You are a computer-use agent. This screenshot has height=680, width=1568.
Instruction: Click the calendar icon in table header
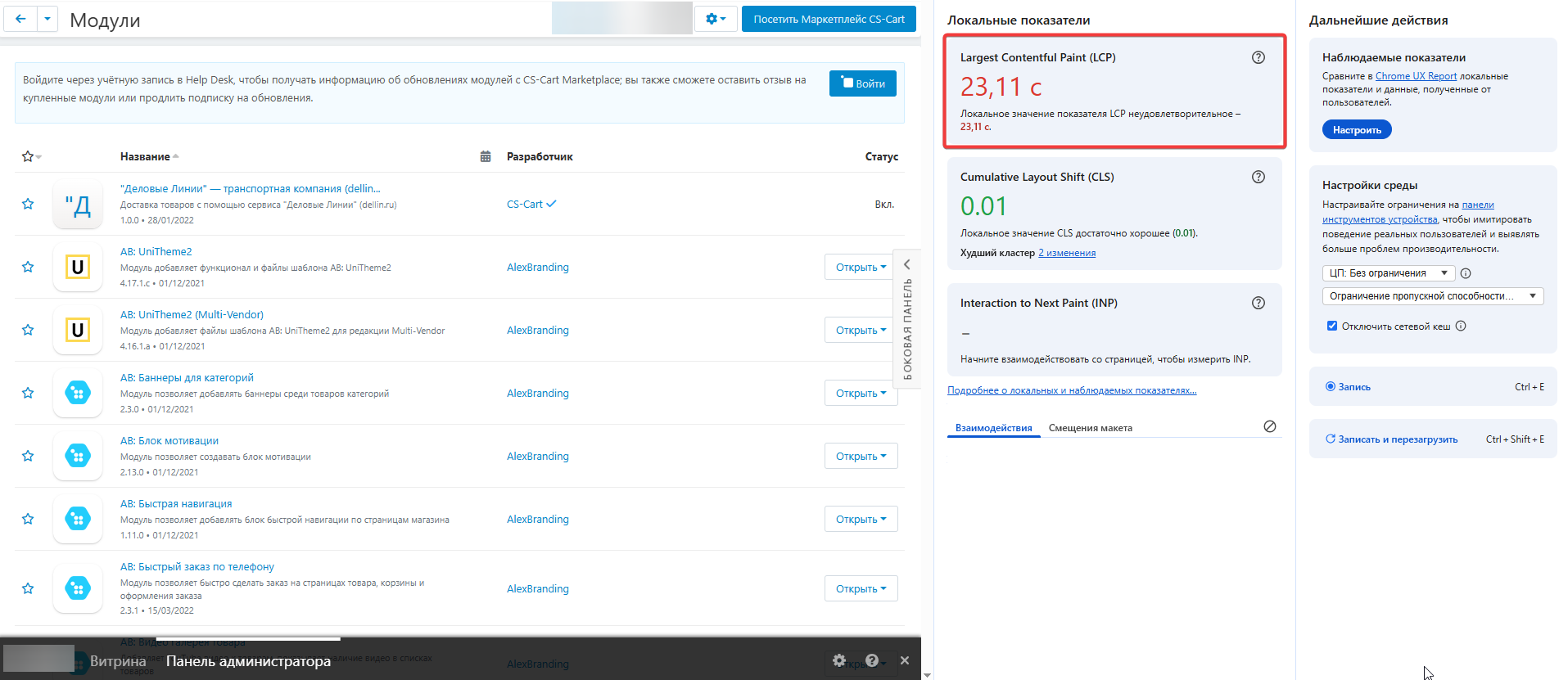pos(486,156)
